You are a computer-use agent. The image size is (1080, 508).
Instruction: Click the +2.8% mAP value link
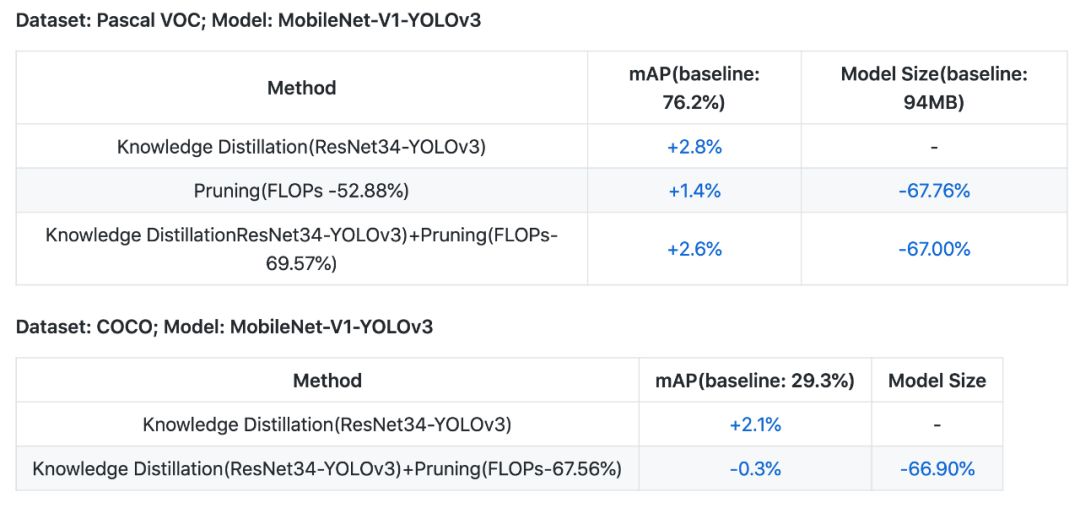coord(694,147)
